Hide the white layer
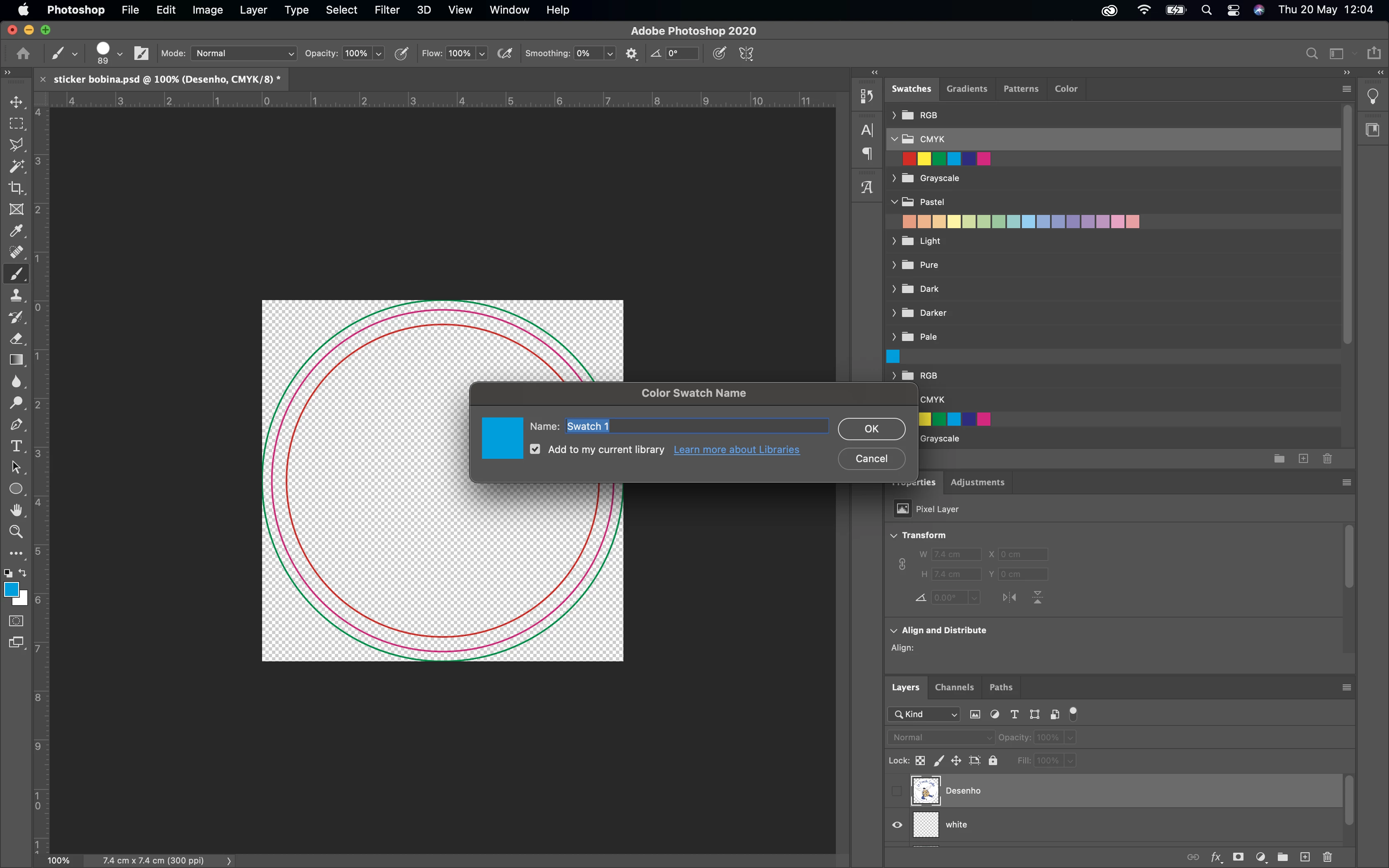Viewport: 1389px width, 868px height. click(x=897, y=824)
